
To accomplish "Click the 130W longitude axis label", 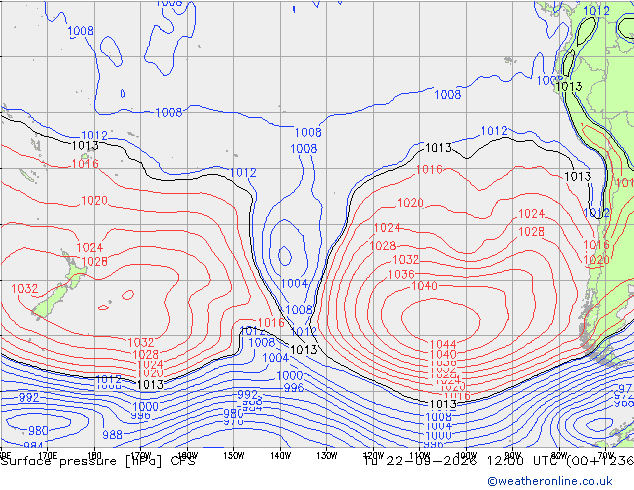I will [327, 456].
